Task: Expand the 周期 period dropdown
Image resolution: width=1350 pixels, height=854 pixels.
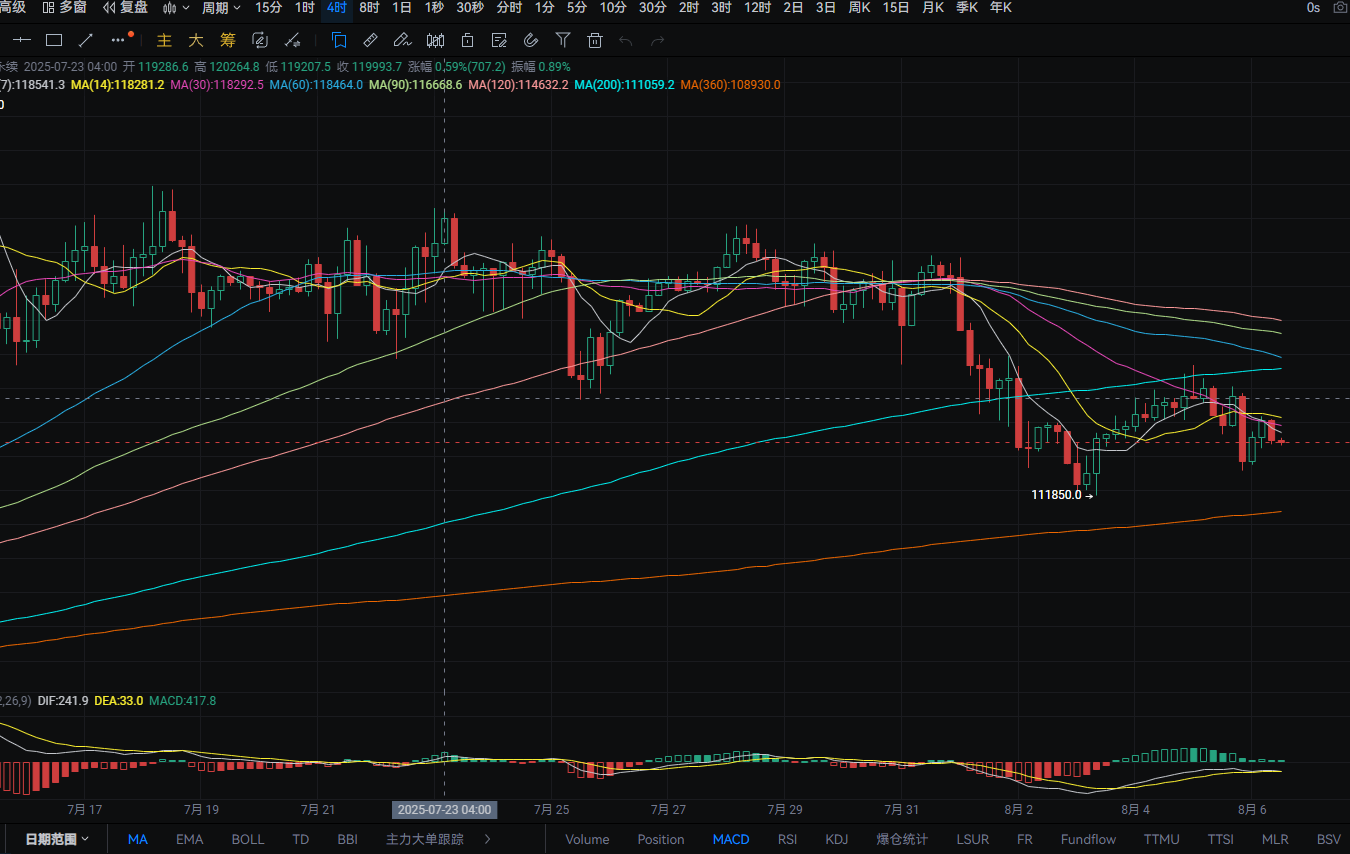Action: point(221,8)
